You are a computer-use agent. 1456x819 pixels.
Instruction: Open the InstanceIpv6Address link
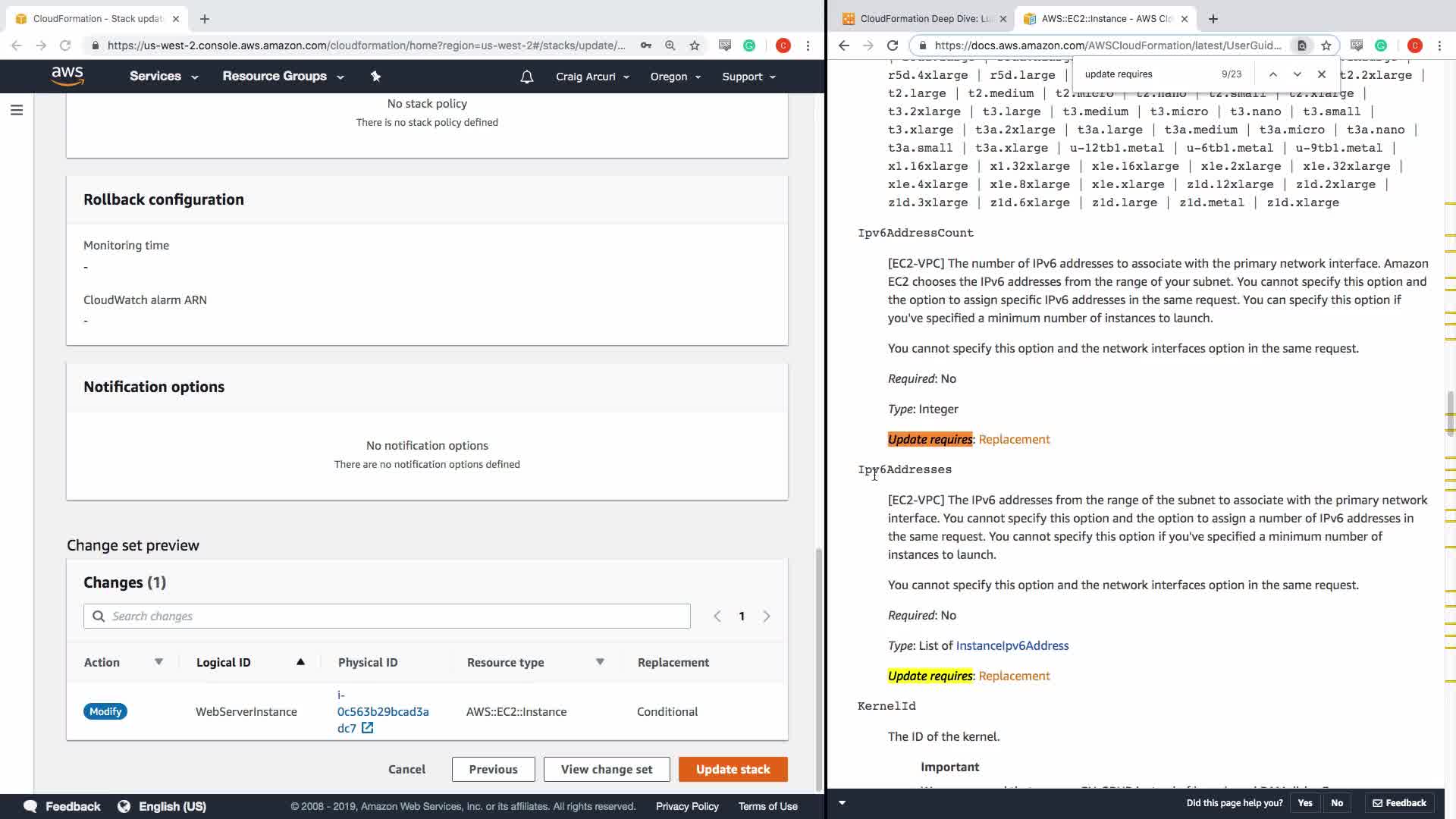(1012, 645)
